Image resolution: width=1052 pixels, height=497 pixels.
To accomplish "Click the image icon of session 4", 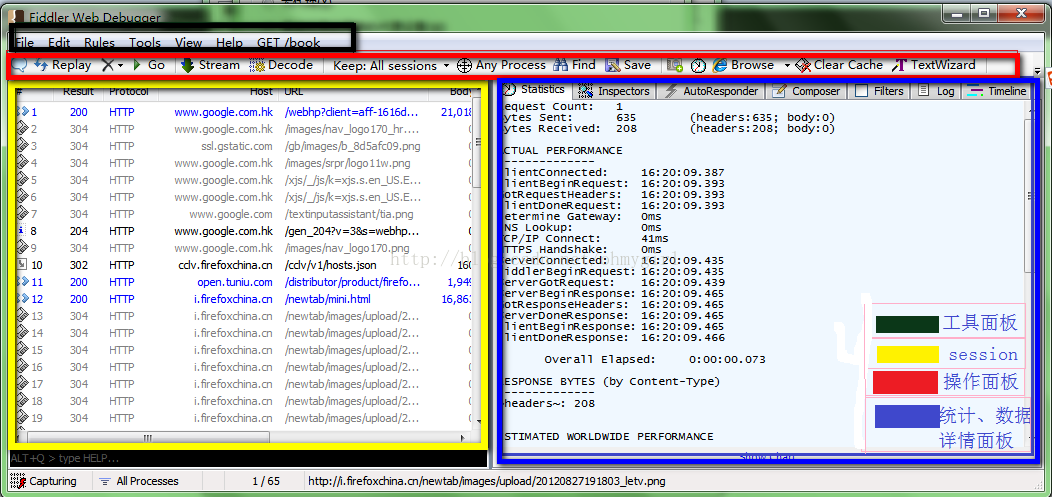I will click(x=21, y=163).
